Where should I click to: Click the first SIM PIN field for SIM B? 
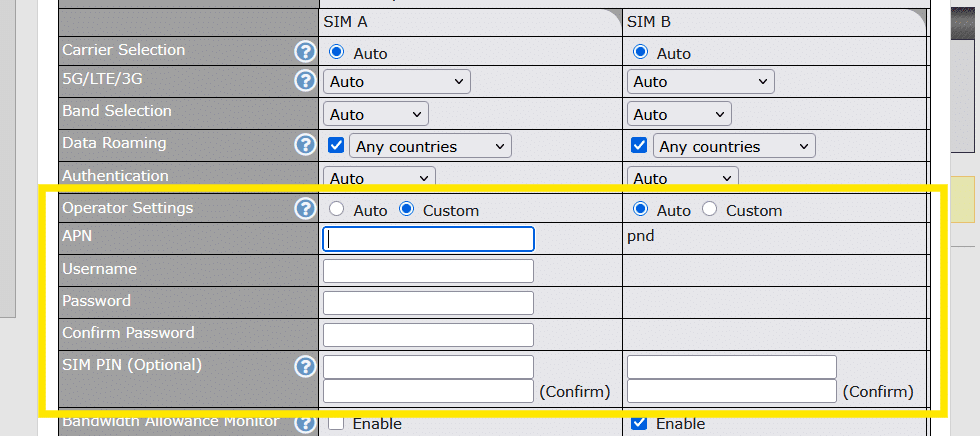[731, 367]
